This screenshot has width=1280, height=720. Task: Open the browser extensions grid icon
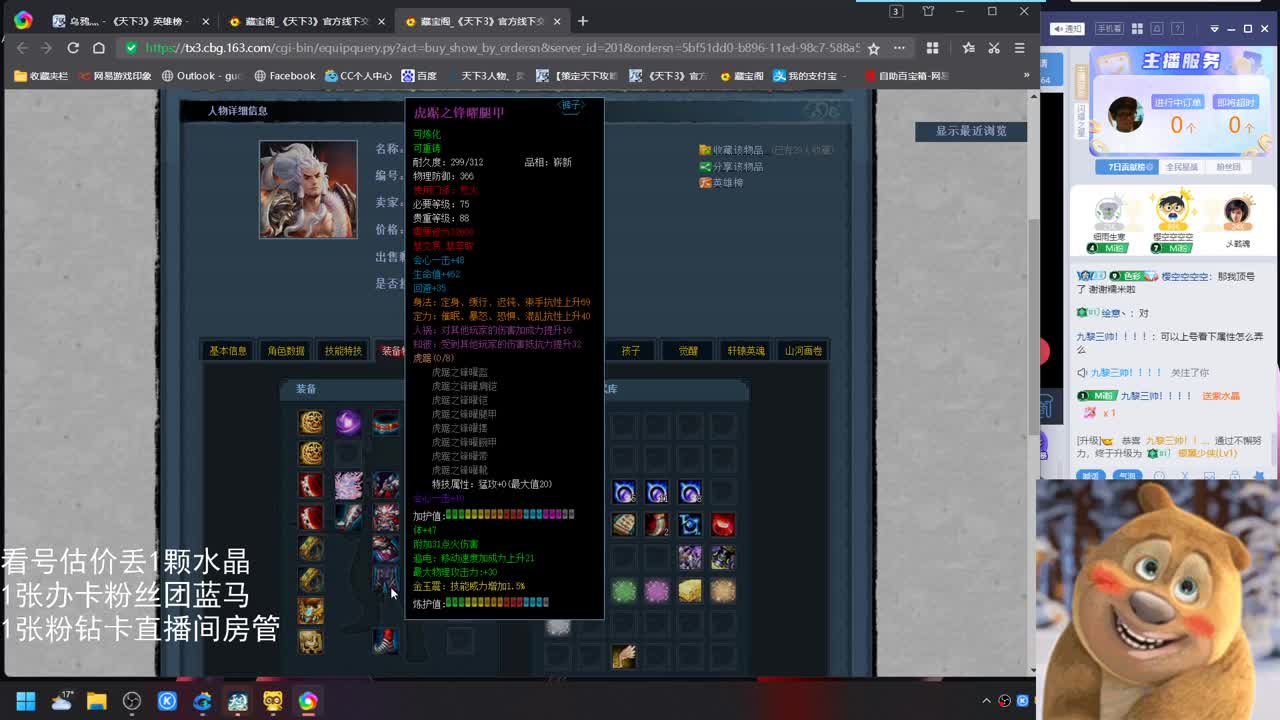pos(932,48)
